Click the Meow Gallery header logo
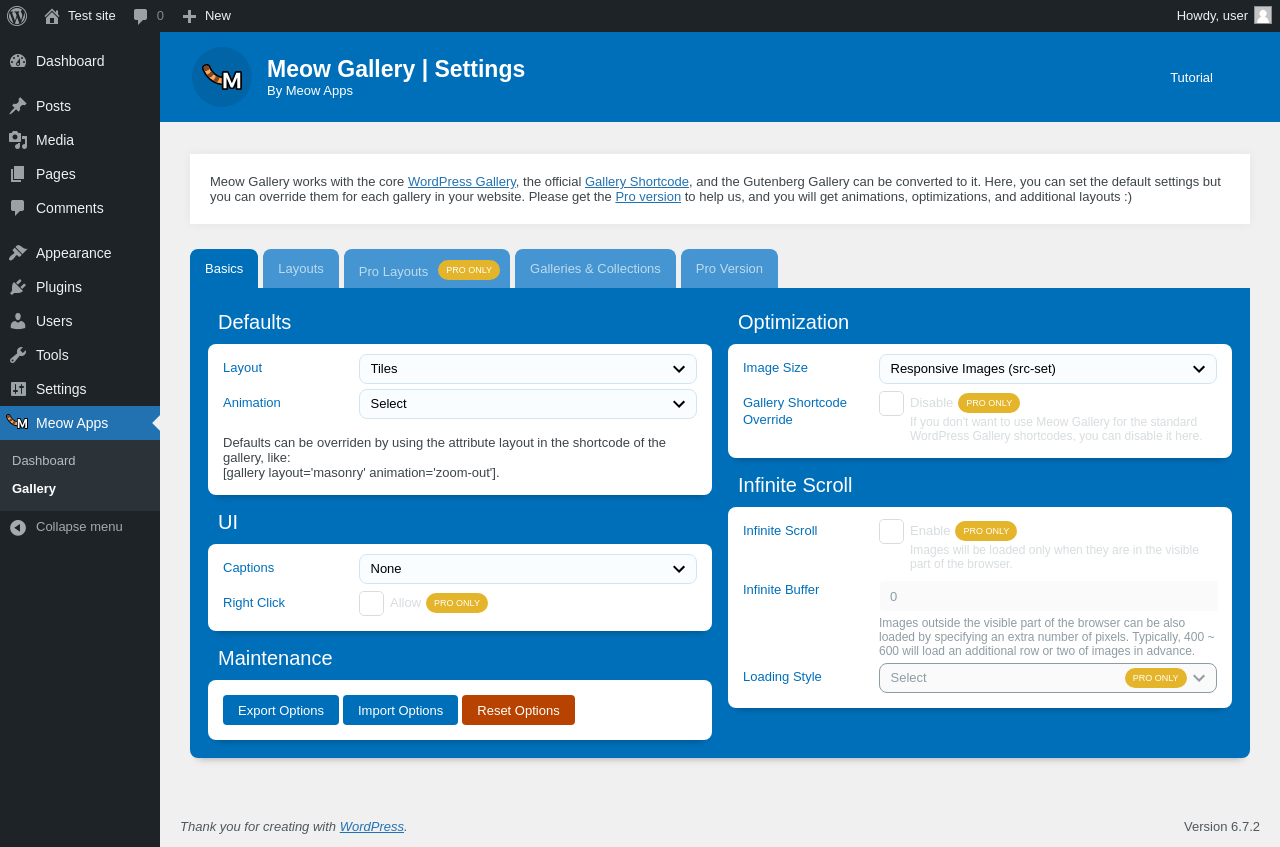Image resolution: width=1280 pixels, height=847 pixels. point(222,77)
